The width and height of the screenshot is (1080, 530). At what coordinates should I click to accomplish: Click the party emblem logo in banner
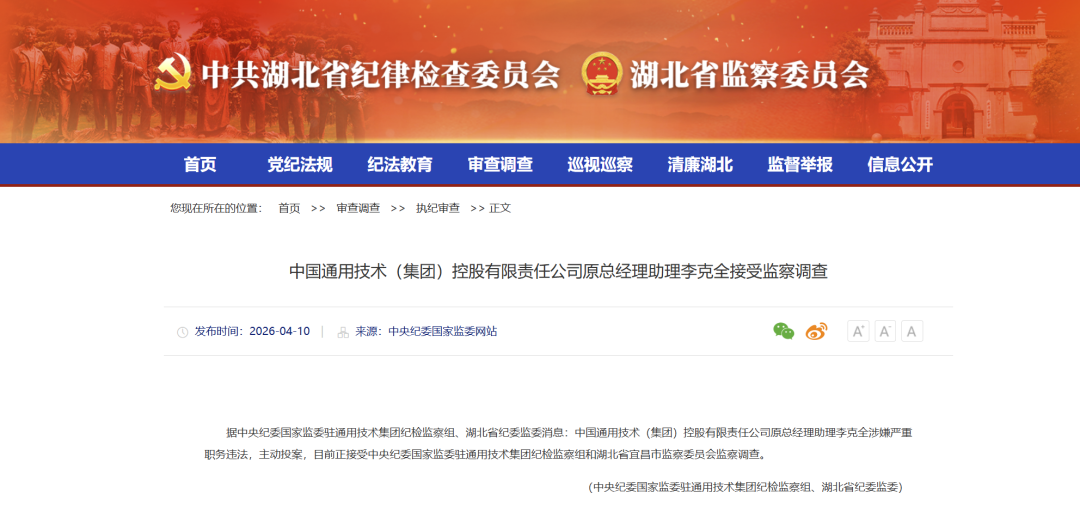[173, 74]
